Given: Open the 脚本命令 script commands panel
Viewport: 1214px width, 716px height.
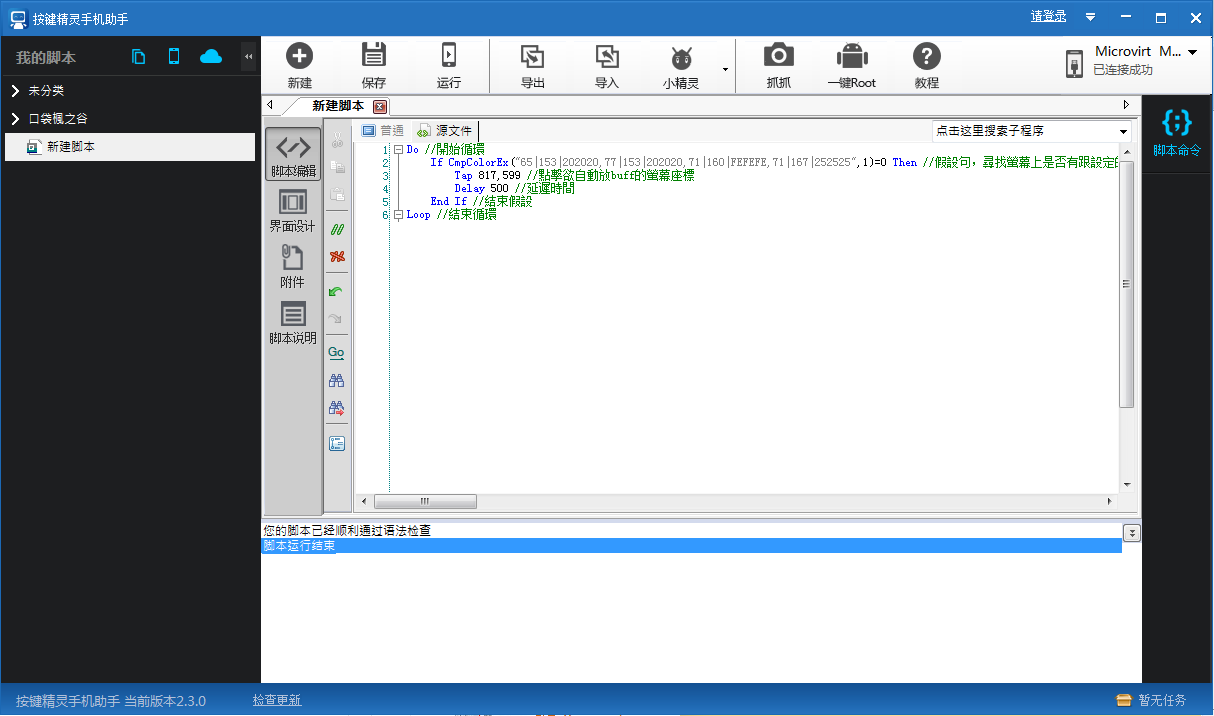Looking at the screenshot, I should click(x=1177, y=132).
